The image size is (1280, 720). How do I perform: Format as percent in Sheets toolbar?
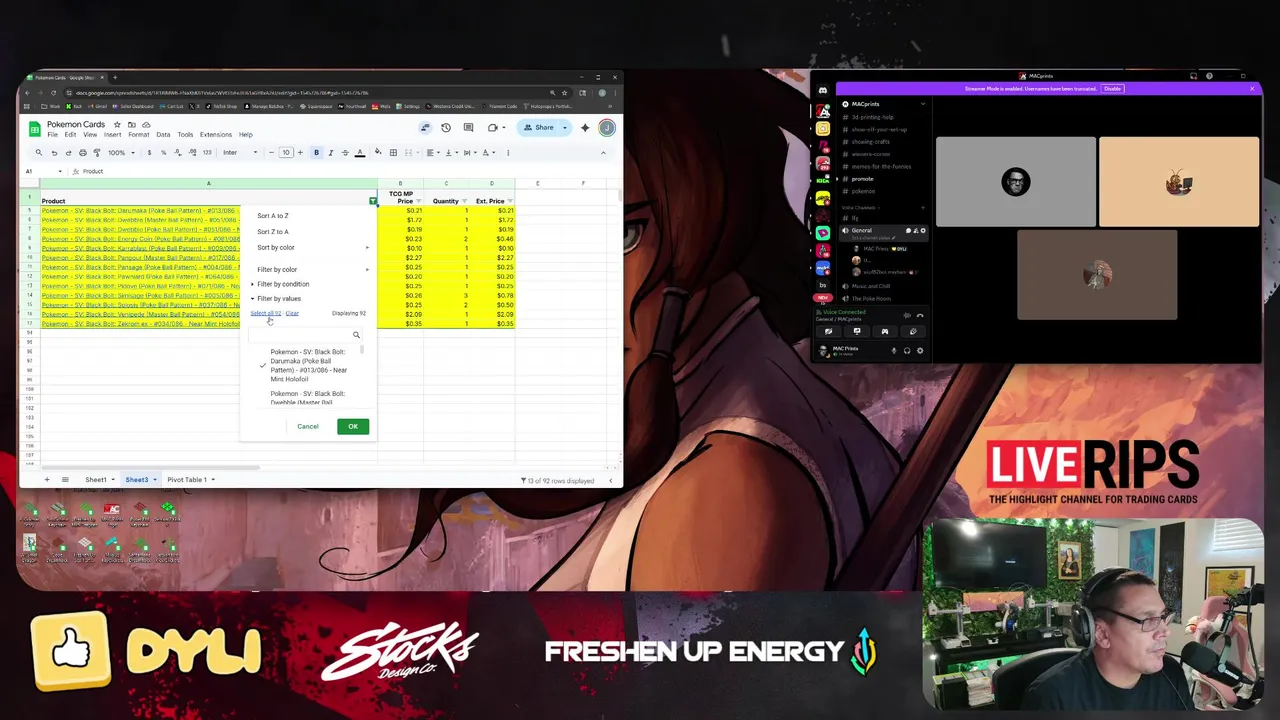click(x=164, y=153)
